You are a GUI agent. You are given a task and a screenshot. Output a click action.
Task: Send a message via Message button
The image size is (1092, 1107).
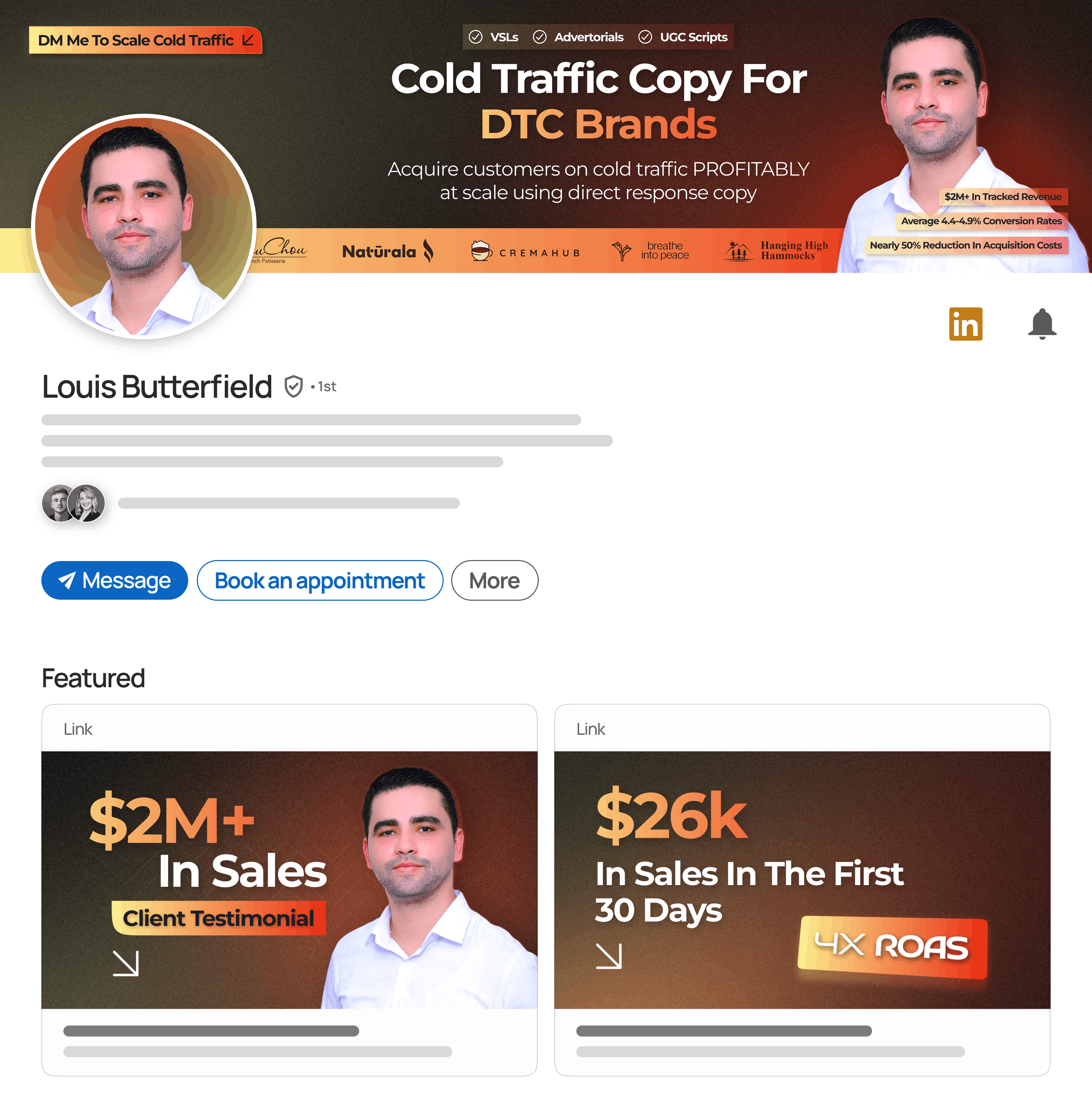pyautogui.click(x=114, y=580)
